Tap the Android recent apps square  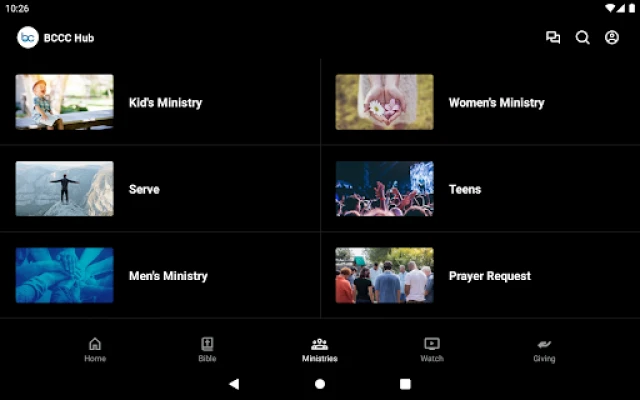pos(405,384)
